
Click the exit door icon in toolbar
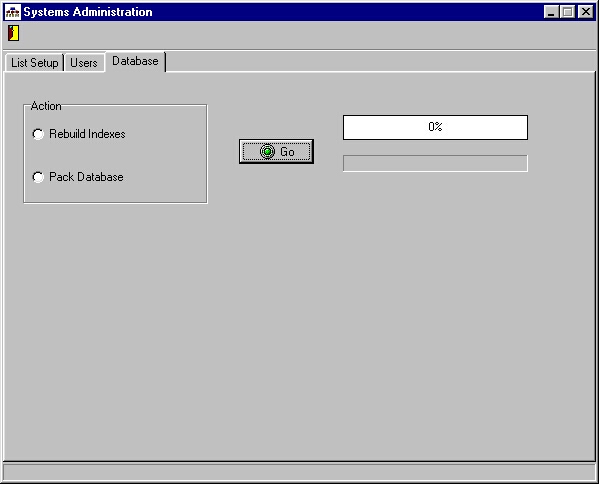pos(13,33)
